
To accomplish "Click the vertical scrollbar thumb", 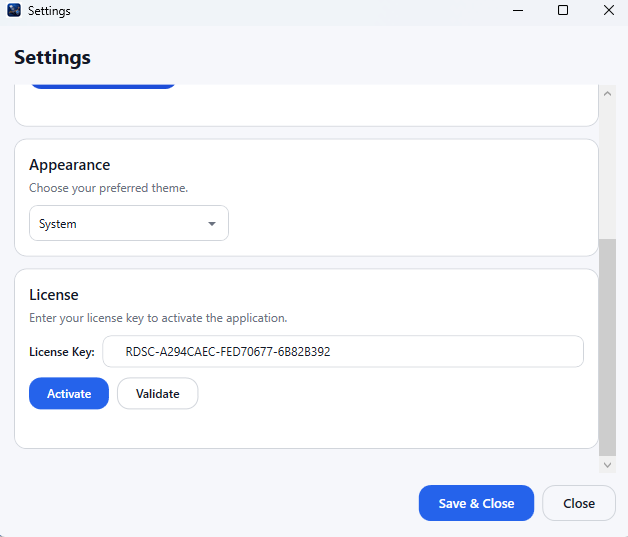I will [x=607, y=347].
